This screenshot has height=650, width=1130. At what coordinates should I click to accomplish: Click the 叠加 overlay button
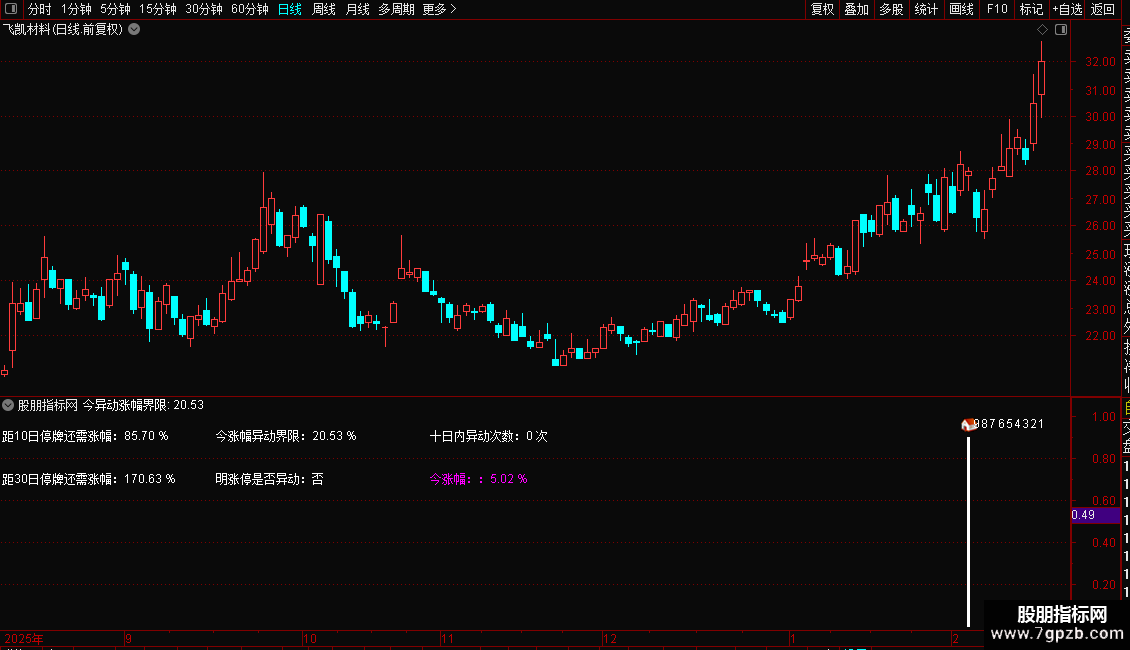(x=857, y=9)
